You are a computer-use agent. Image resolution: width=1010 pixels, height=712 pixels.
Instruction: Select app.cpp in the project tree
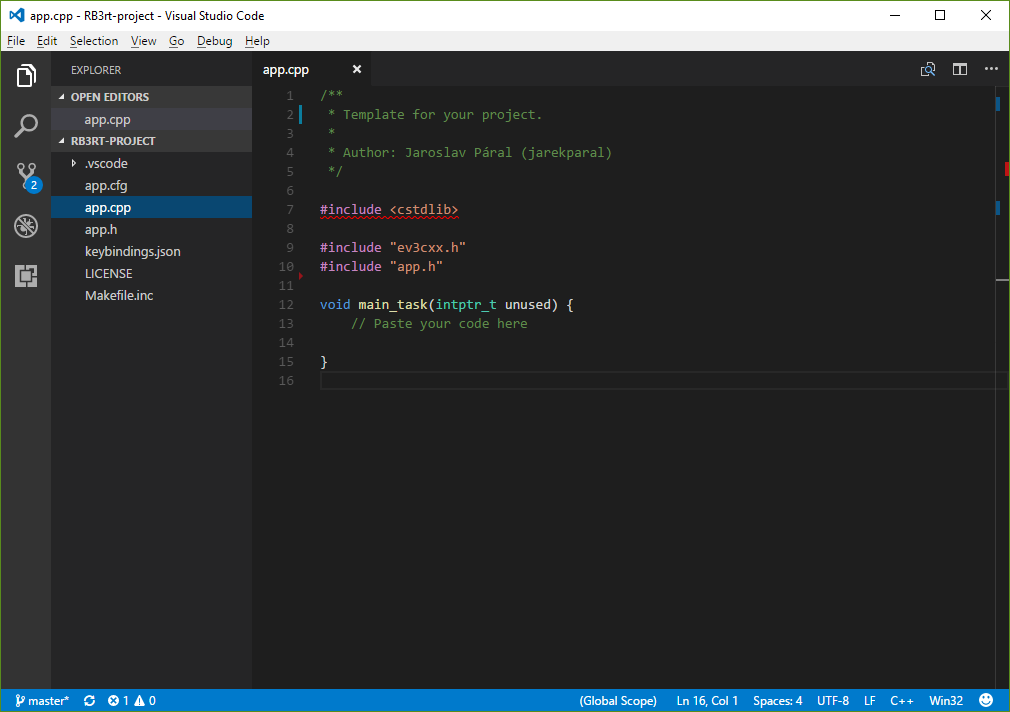tap(151, 207)
